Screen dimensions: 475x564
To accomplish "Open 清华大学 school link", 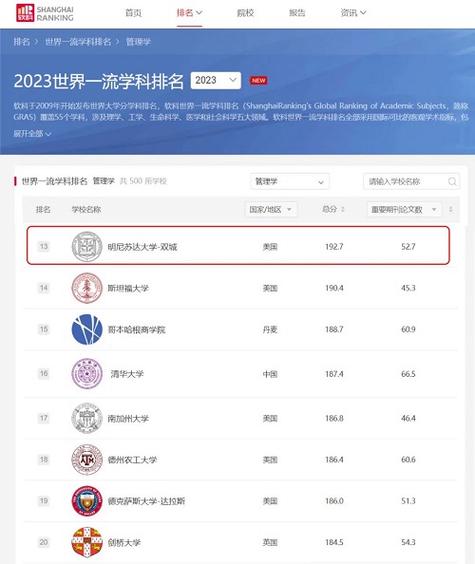I will pos(127,374).
